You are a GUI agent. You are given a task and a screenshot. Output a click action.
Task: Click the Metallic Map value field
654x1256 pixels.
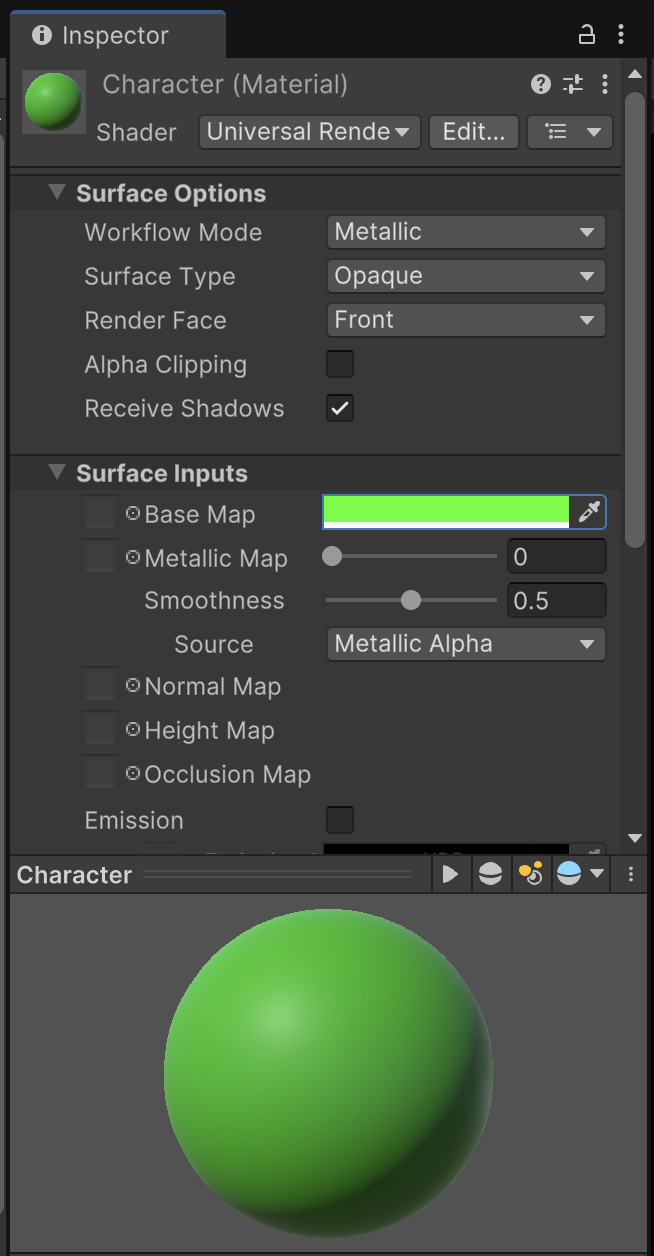(556, 557)
